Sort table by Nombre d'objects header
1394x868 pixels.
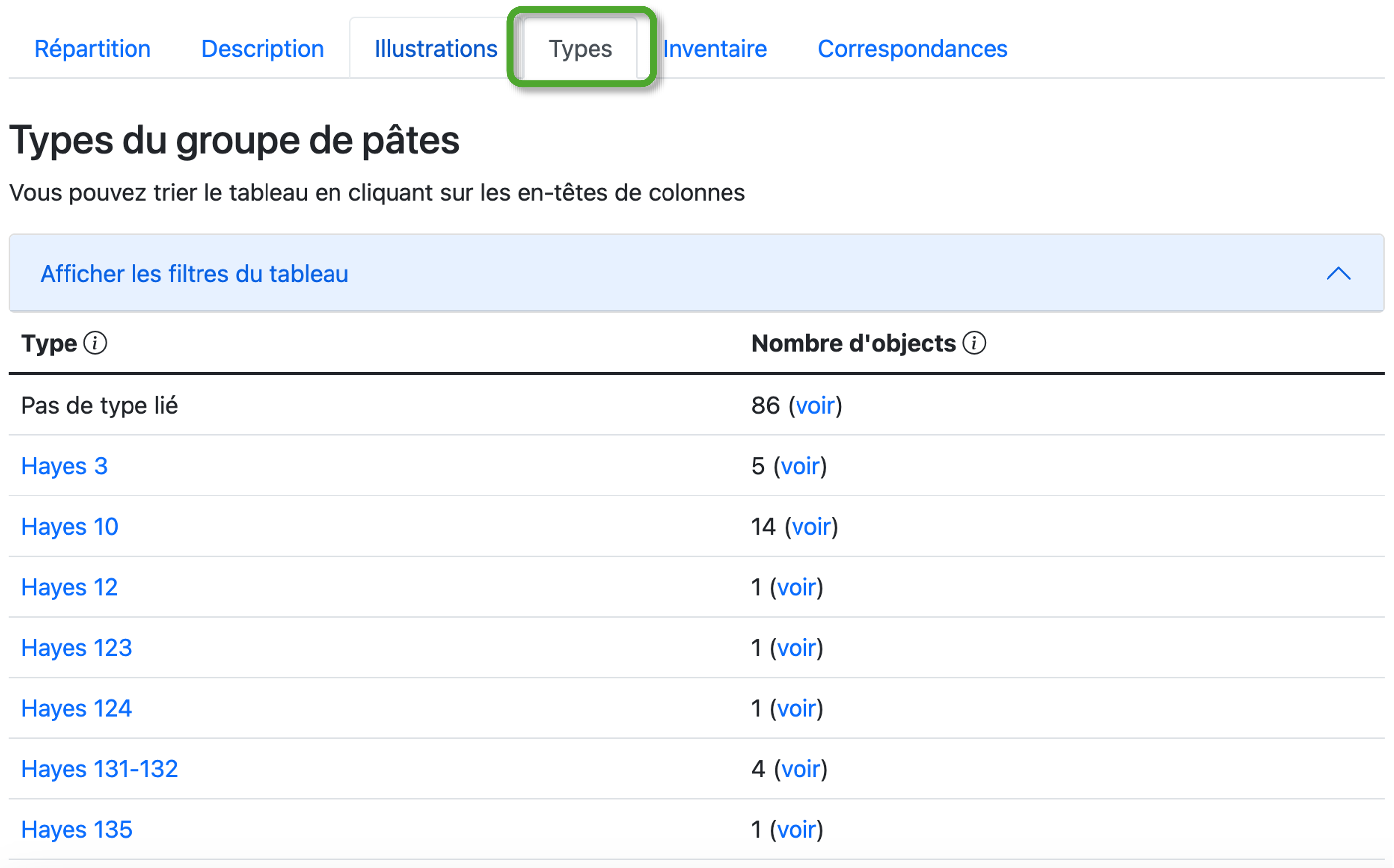(853, 343)
